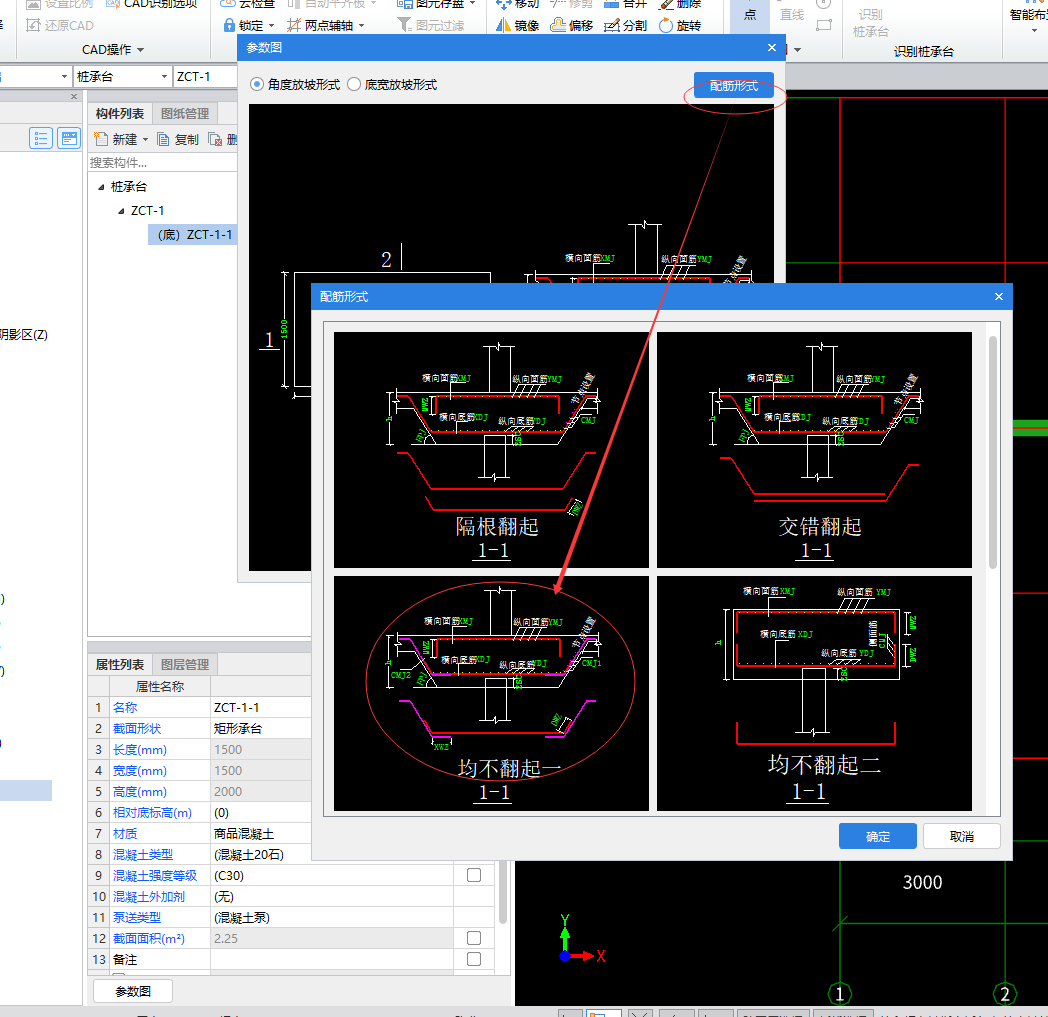The height and width of the screenshot is (1017, 1048).
Task: Choose the 交错翻起 reinforcement thumbnail
Action: [x=814, y=450]
